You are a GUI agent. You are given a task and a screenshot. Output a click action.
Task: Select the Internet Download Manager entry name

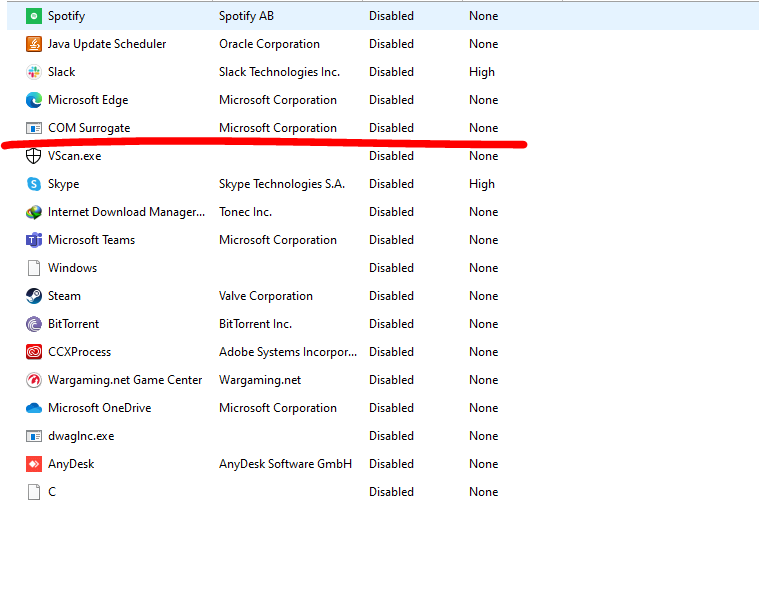click(126, 213)
